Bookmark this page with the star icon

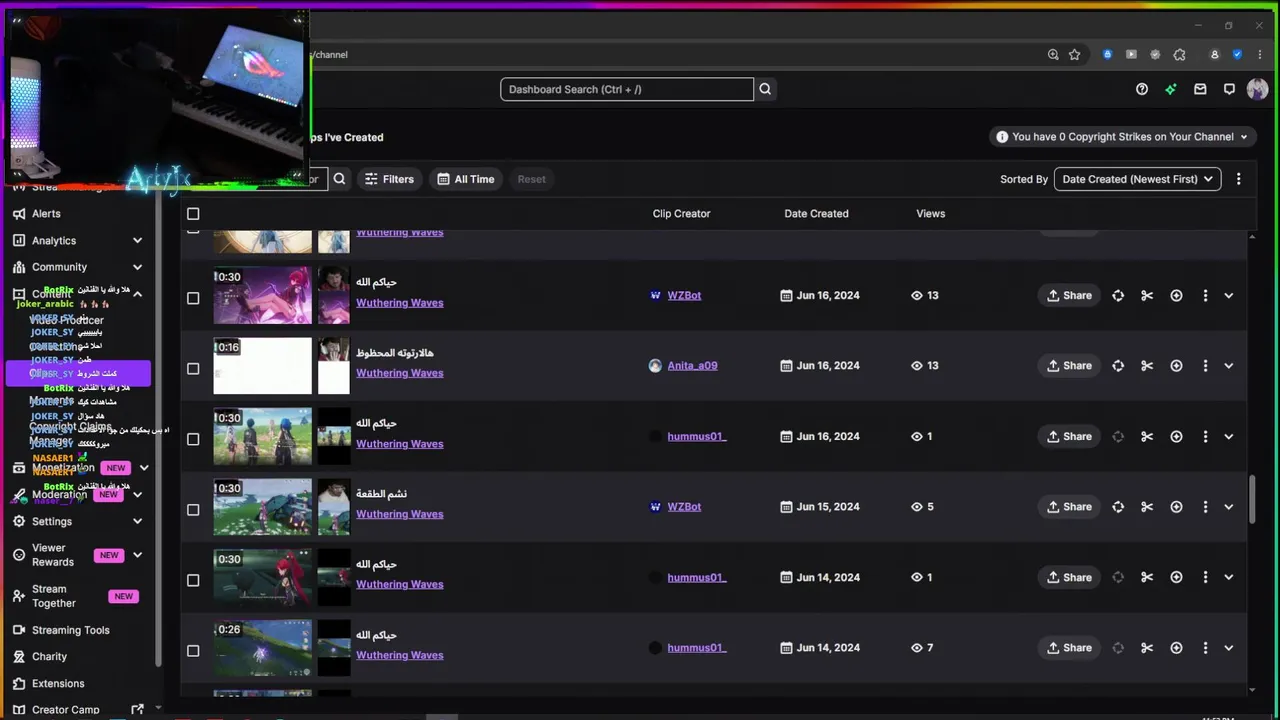(1075, 55)
